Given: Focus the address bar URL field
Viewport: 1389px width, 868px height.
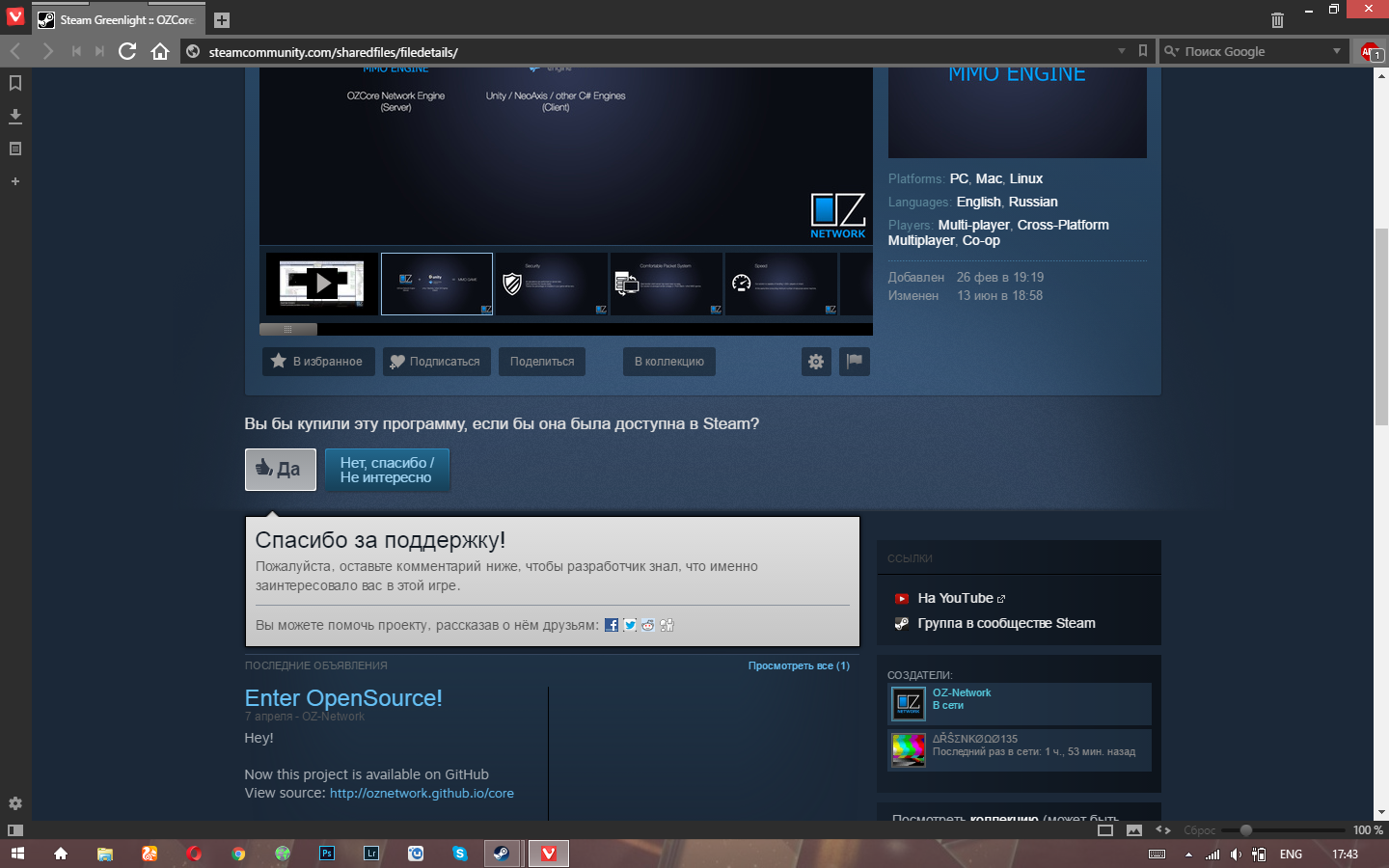Looking at the screenshot, I should [x=656, y=52].
